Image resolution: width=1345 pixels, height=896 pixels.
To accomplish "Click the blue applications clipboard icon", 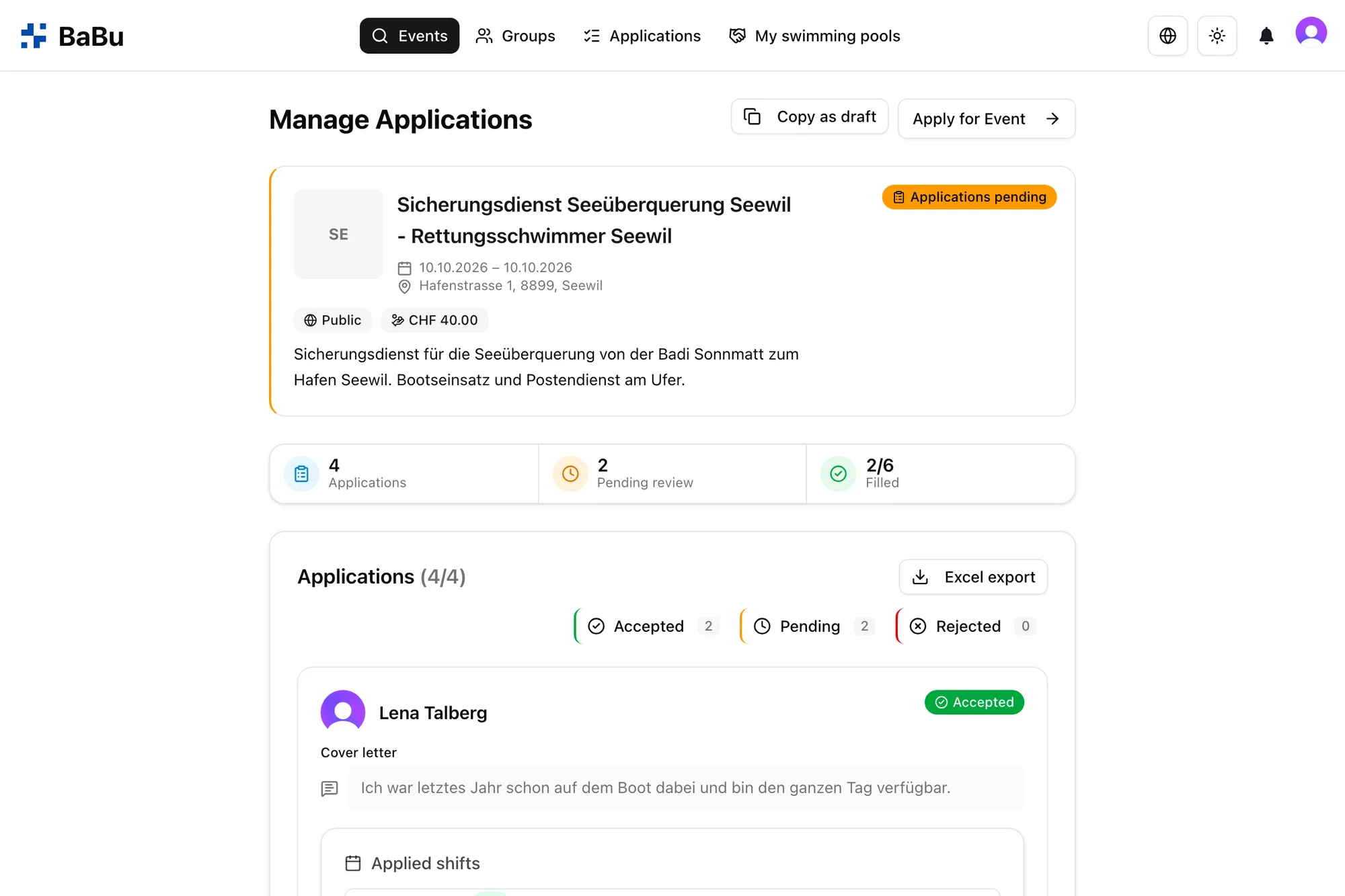I will pyautogui.click(x=301, y=474).
